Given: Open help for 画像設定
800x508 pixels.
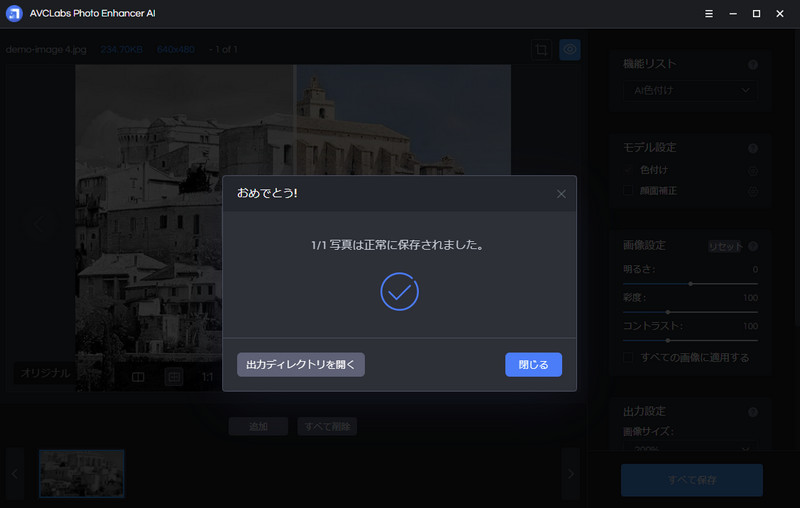Looking at the screenshot, I should point(753,246).
